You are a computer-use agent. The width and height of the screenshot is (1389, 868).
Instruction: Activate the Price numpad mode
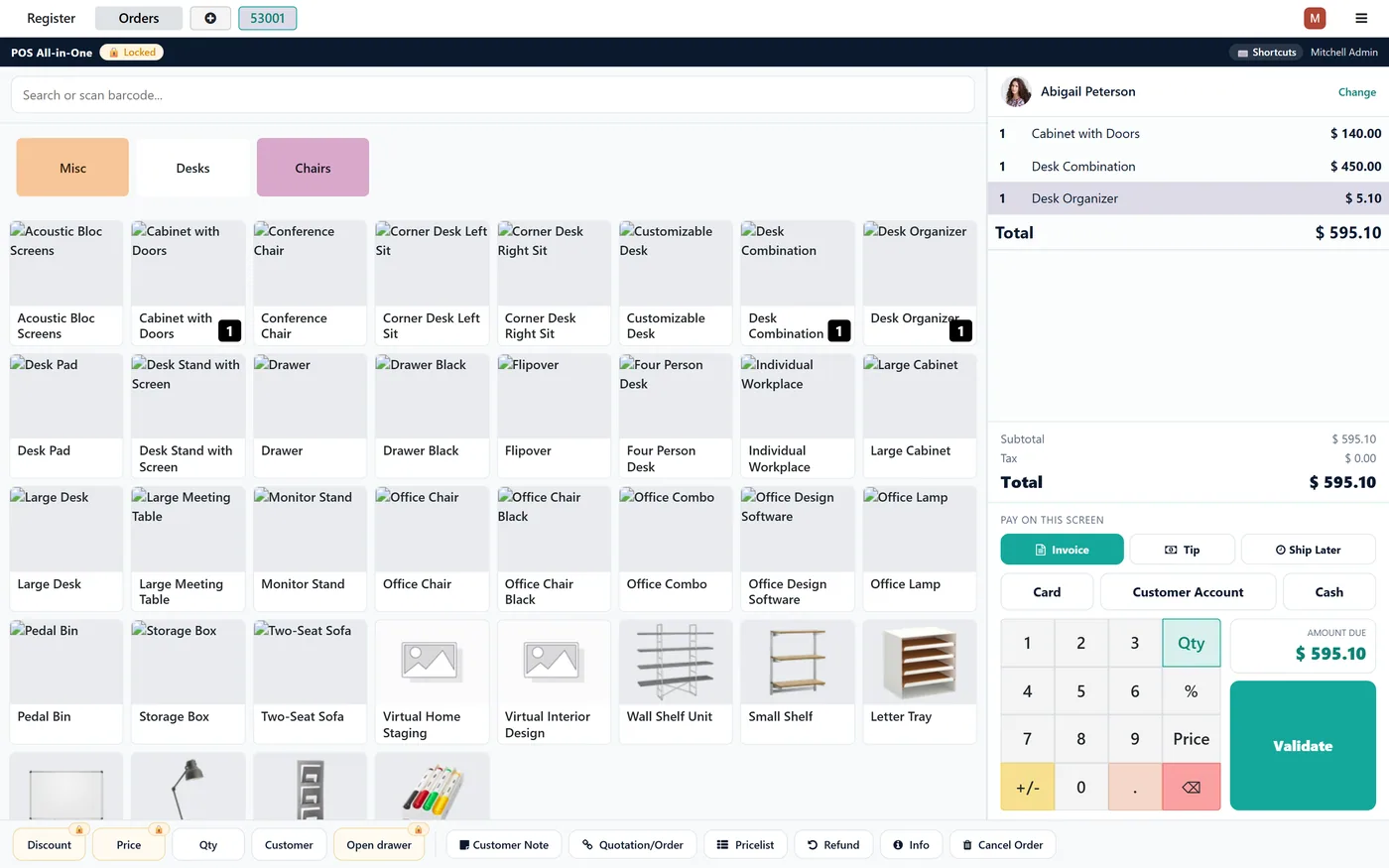point(1192,739)
